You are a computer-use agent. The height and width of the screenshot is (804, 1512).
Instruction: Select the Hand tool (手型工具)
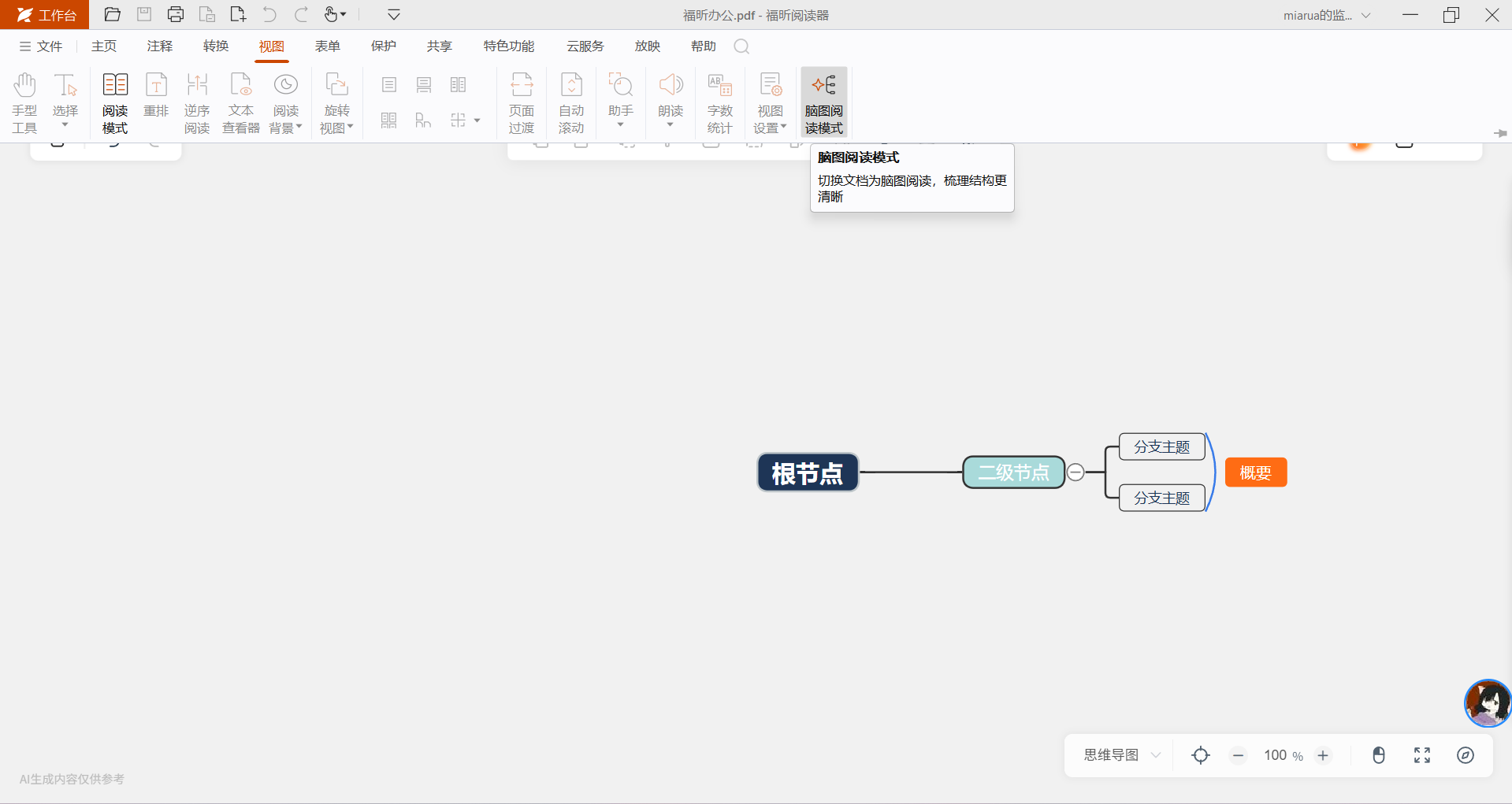point(24,102)
